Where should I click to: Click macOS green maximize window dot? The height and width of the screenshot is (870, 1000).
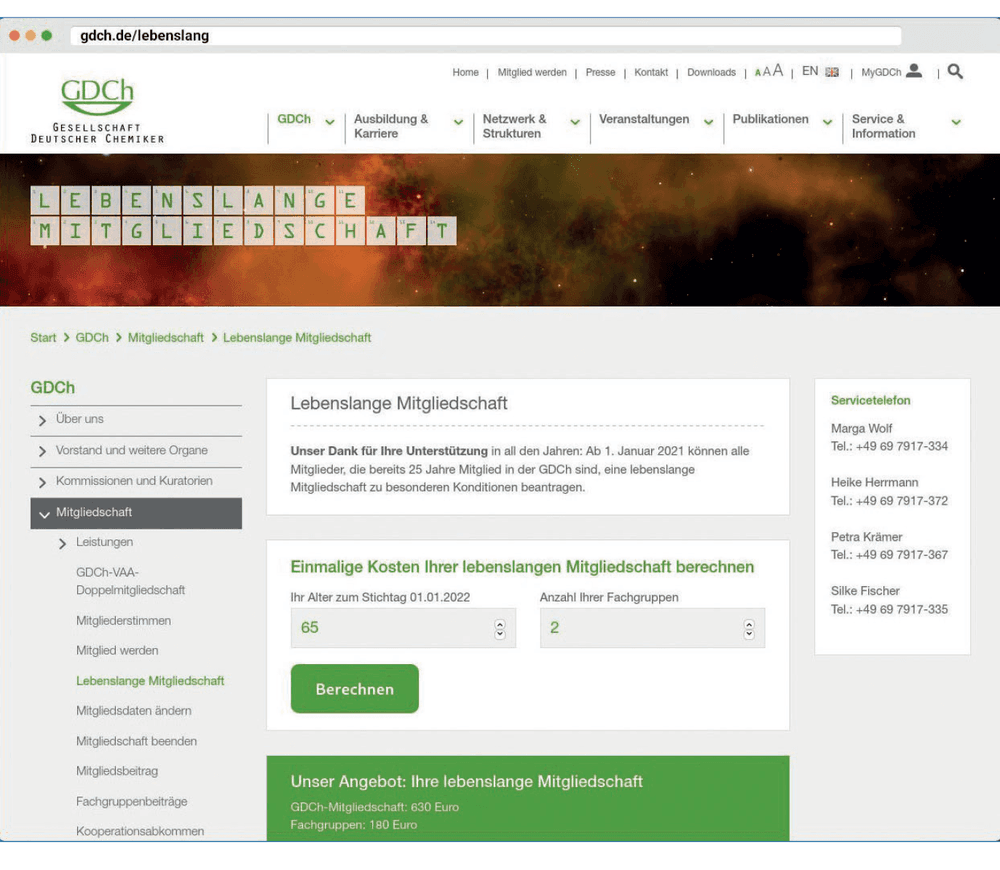[47, 36]
